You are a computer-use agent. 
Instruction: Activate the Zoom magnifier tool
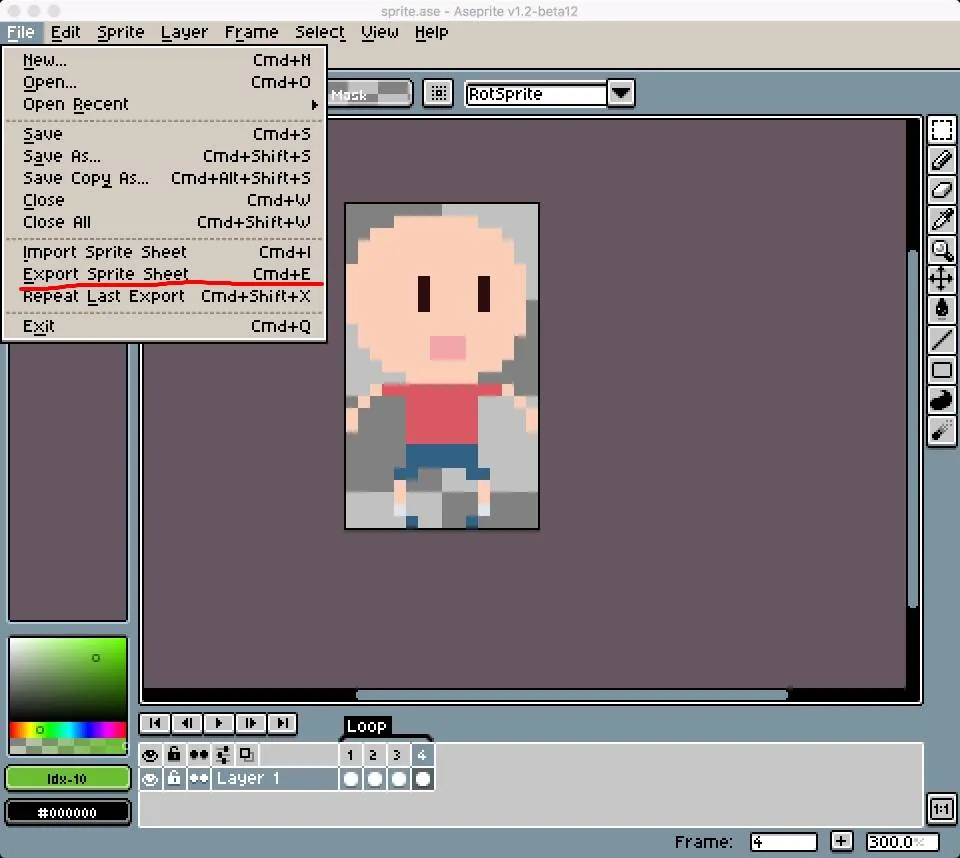click(942, 249)
